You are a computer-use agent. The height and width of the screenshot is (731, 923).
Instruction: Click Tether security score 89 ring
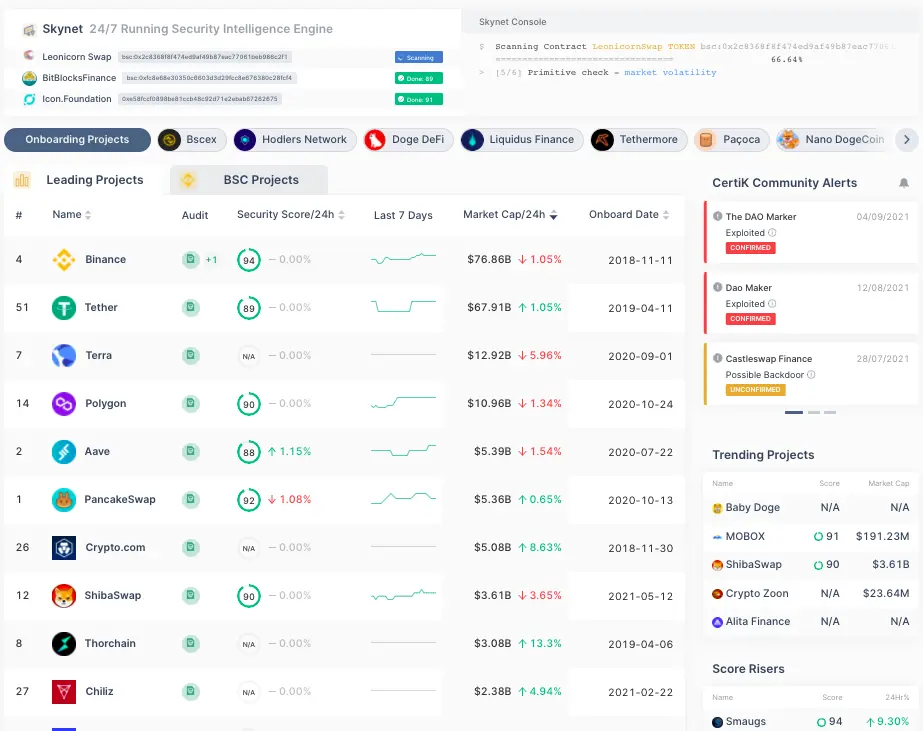pyautogui.click(x=249, y=308)
